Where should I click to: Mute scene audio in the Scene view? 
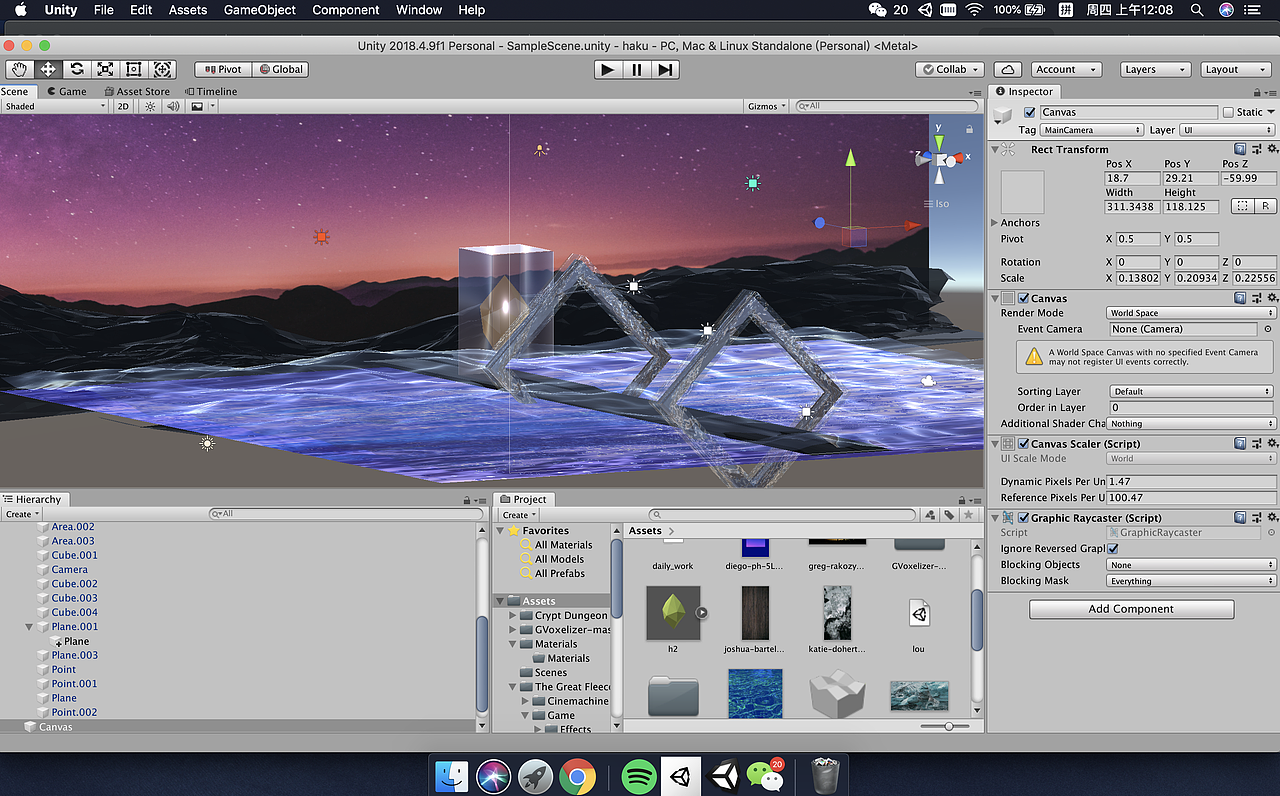(173, 105)
